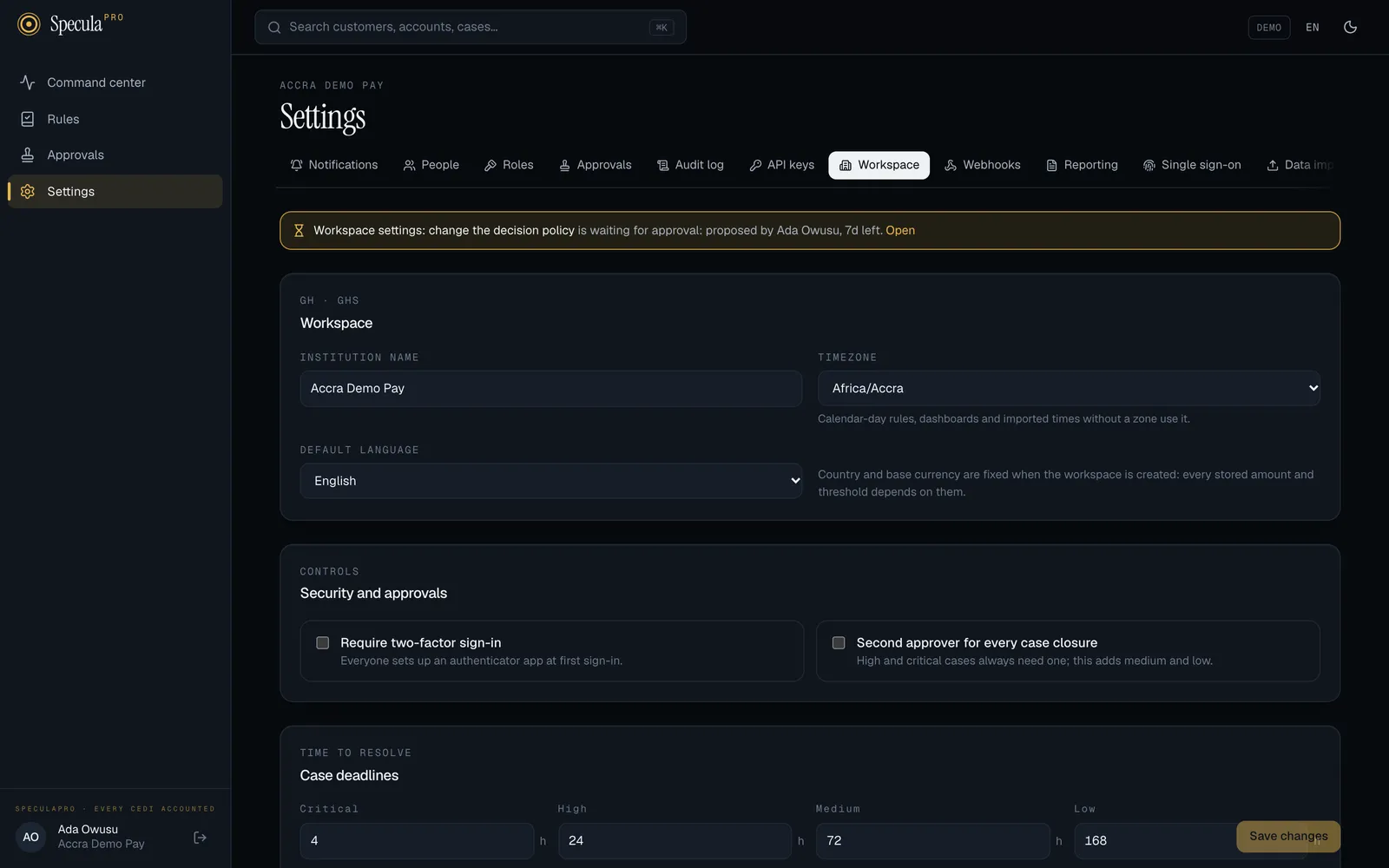The width and height of the screenshot is (1389, 868).
Task: Click the Low deadline value 168
Action: 1096,841
